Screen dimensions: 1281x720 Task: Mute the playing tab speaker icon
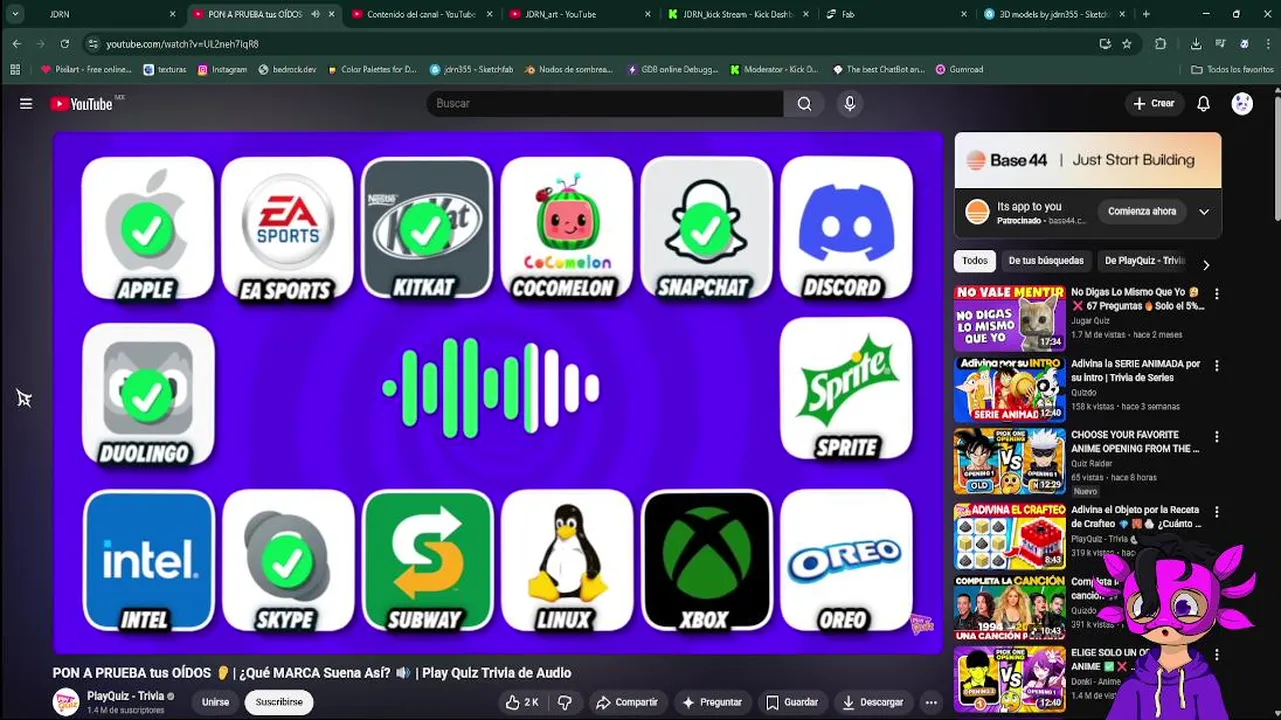coord(315,14)
